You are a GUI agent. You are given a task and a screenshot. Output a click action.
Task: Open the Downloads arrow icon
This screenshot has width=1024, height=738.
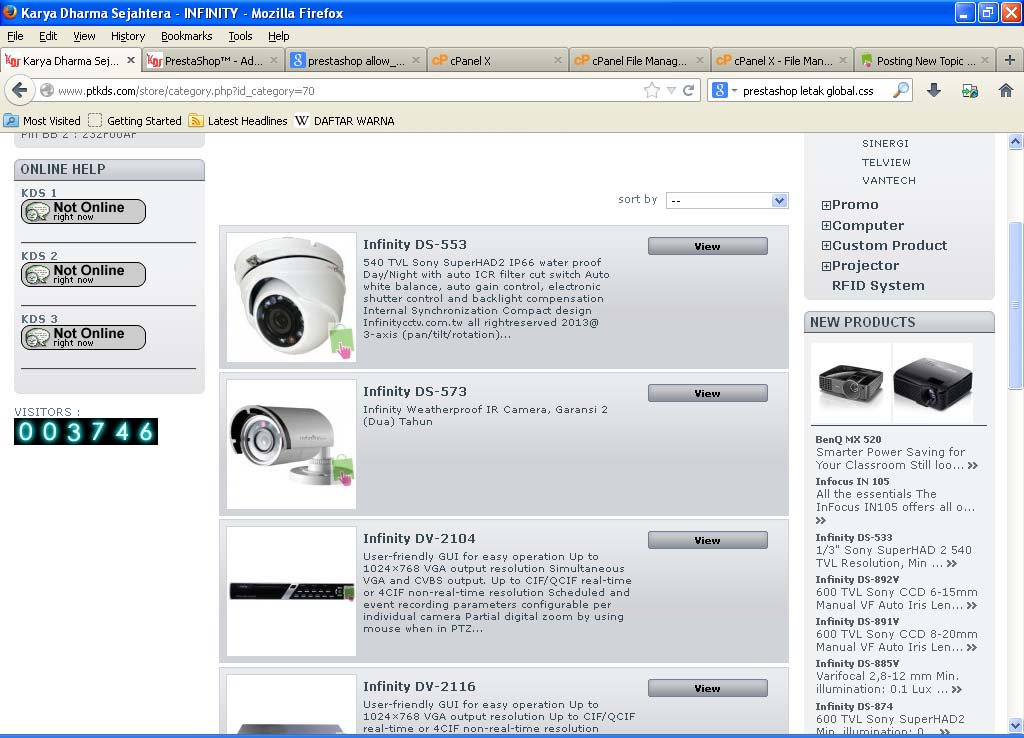coord(934,90)
